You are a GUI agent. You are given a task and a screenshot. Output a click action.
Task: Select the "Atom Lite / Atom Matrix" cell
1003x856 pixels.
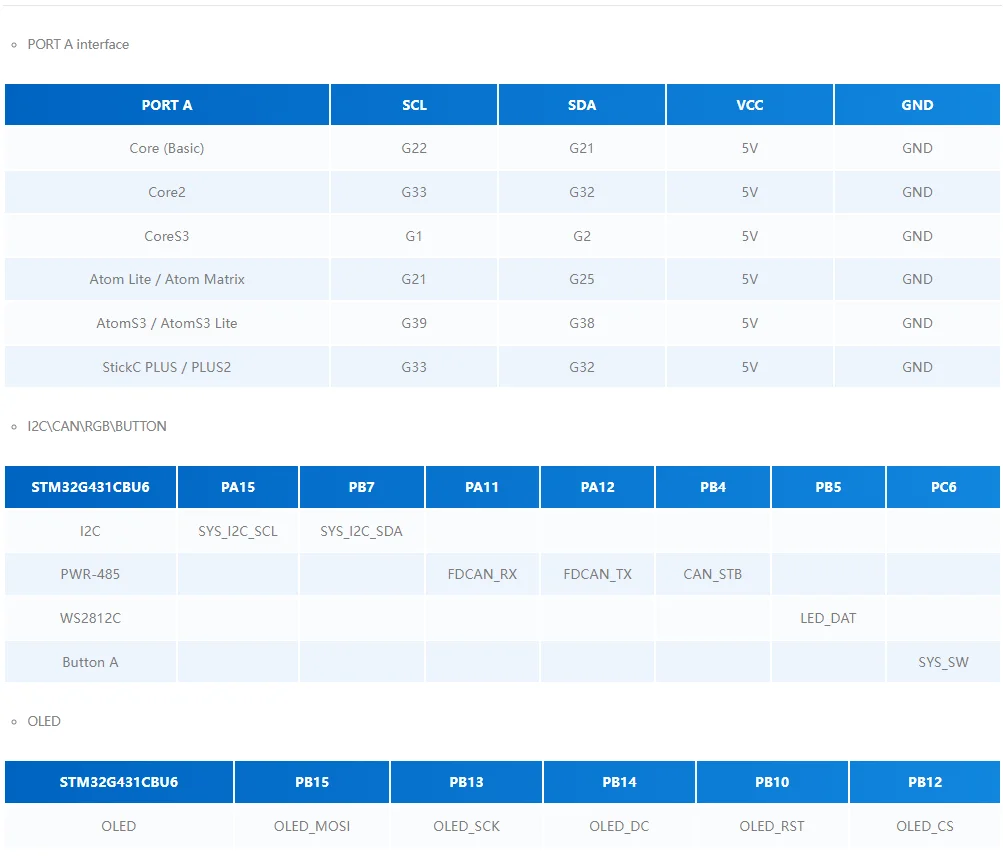click(167, 279)
